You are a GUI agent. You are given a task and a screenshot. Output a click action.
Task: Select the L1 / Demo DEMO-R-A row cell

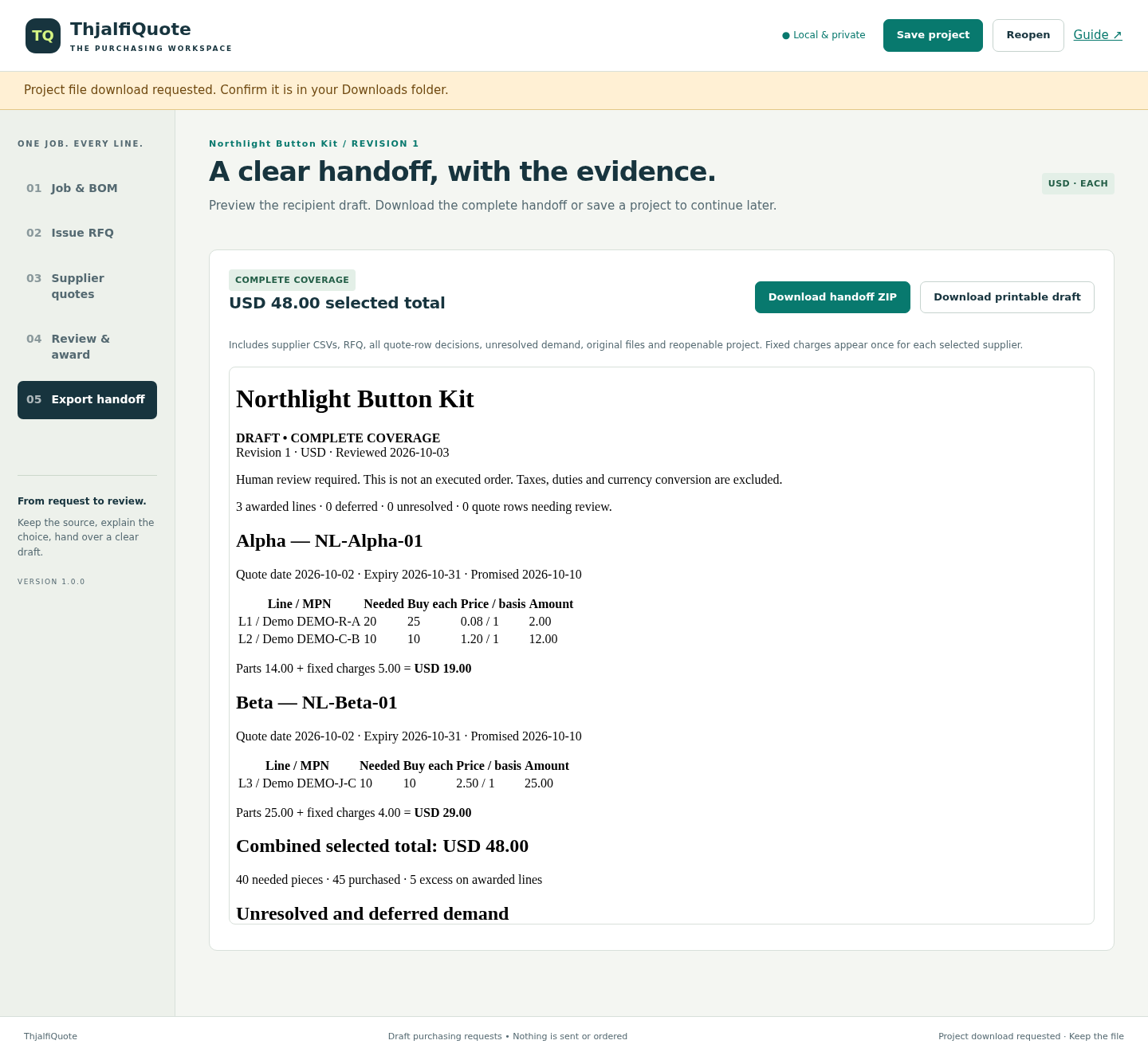point(299,622)
